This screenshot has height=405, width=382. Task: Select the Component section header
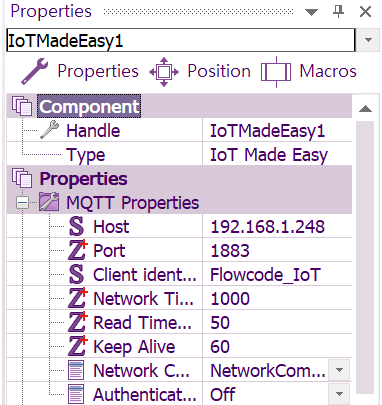point(89,107)
